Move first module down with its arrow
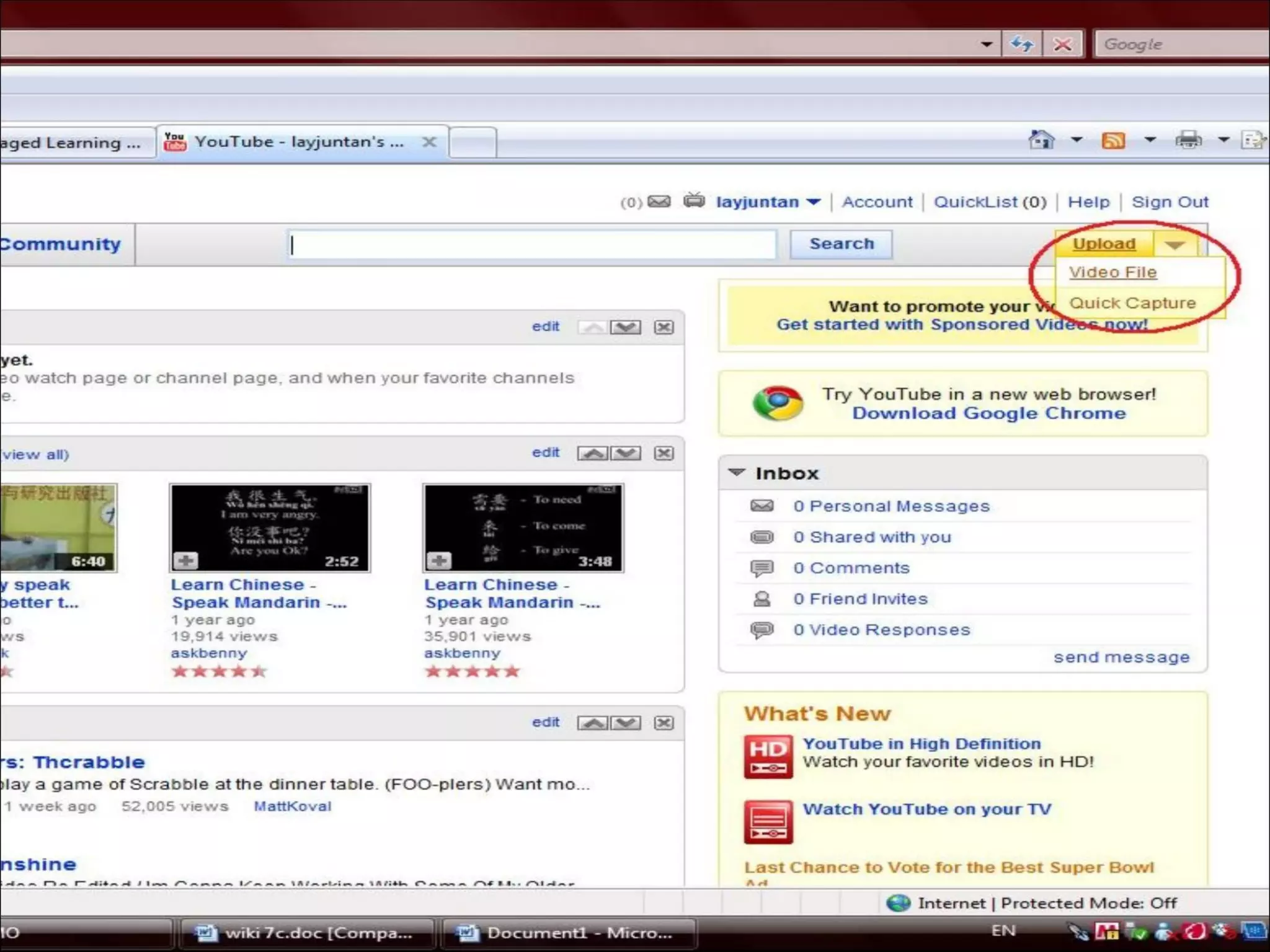 (625, 327)
